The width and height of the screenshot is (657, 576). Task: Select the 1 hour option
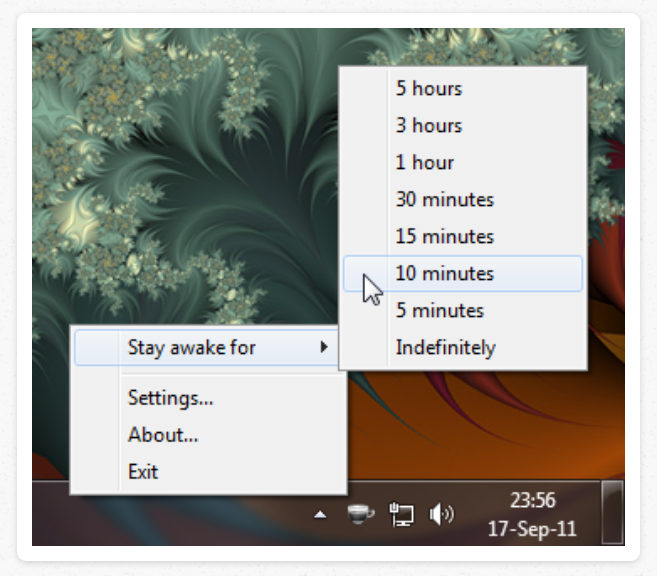[x=463, y=162]
